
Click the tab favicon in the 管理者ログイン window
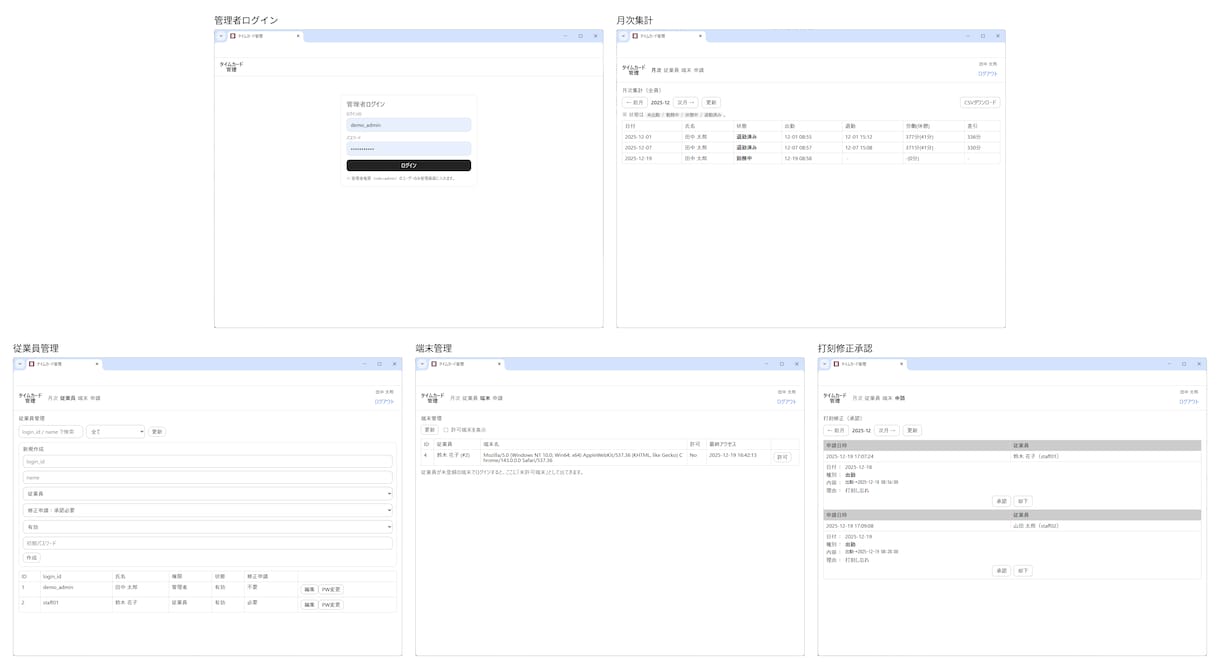(233, 36)
